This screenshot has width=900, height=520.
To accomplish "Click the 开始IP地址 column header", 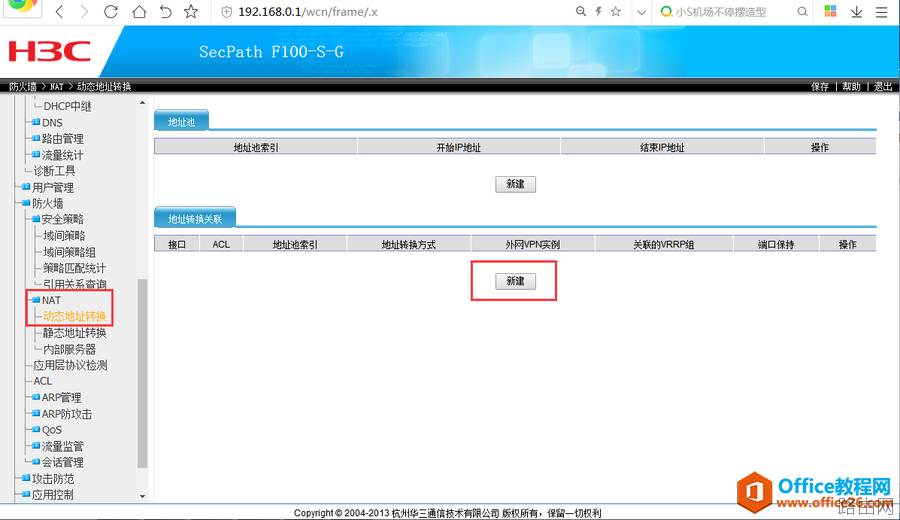I will (x=459, y=148).
